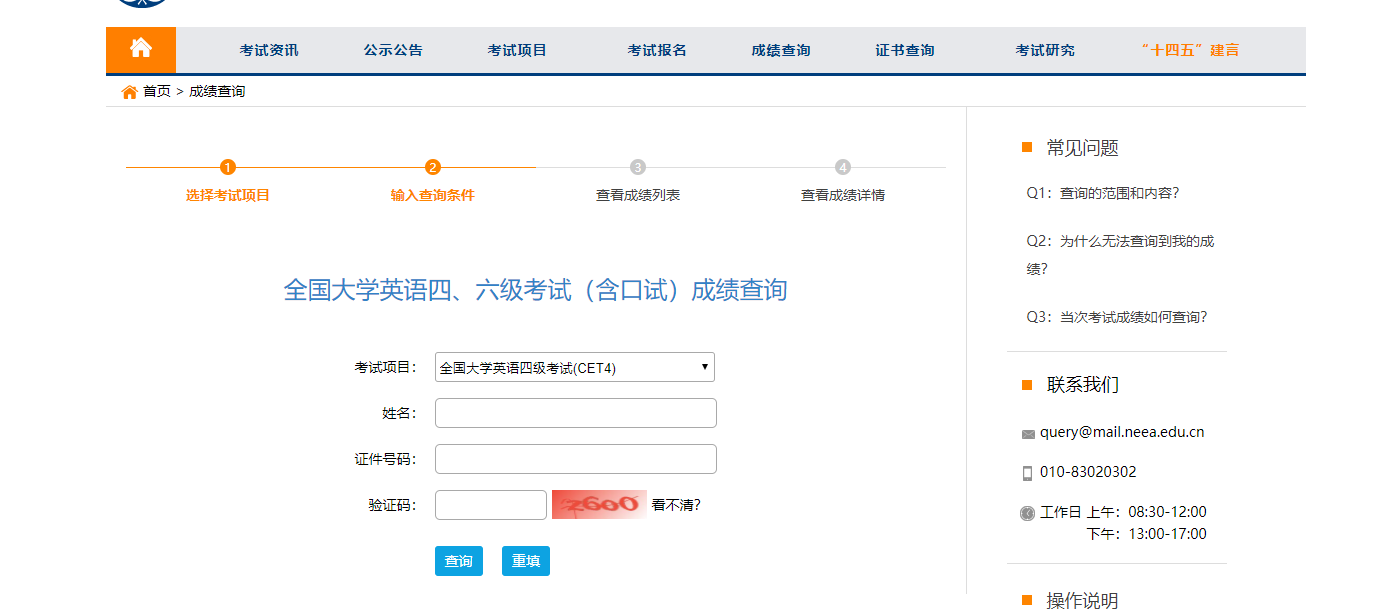The image size is (1395, 610).
Task: Click the 重填 reset button
Action: pyautogui.click(x=525, y=561)
